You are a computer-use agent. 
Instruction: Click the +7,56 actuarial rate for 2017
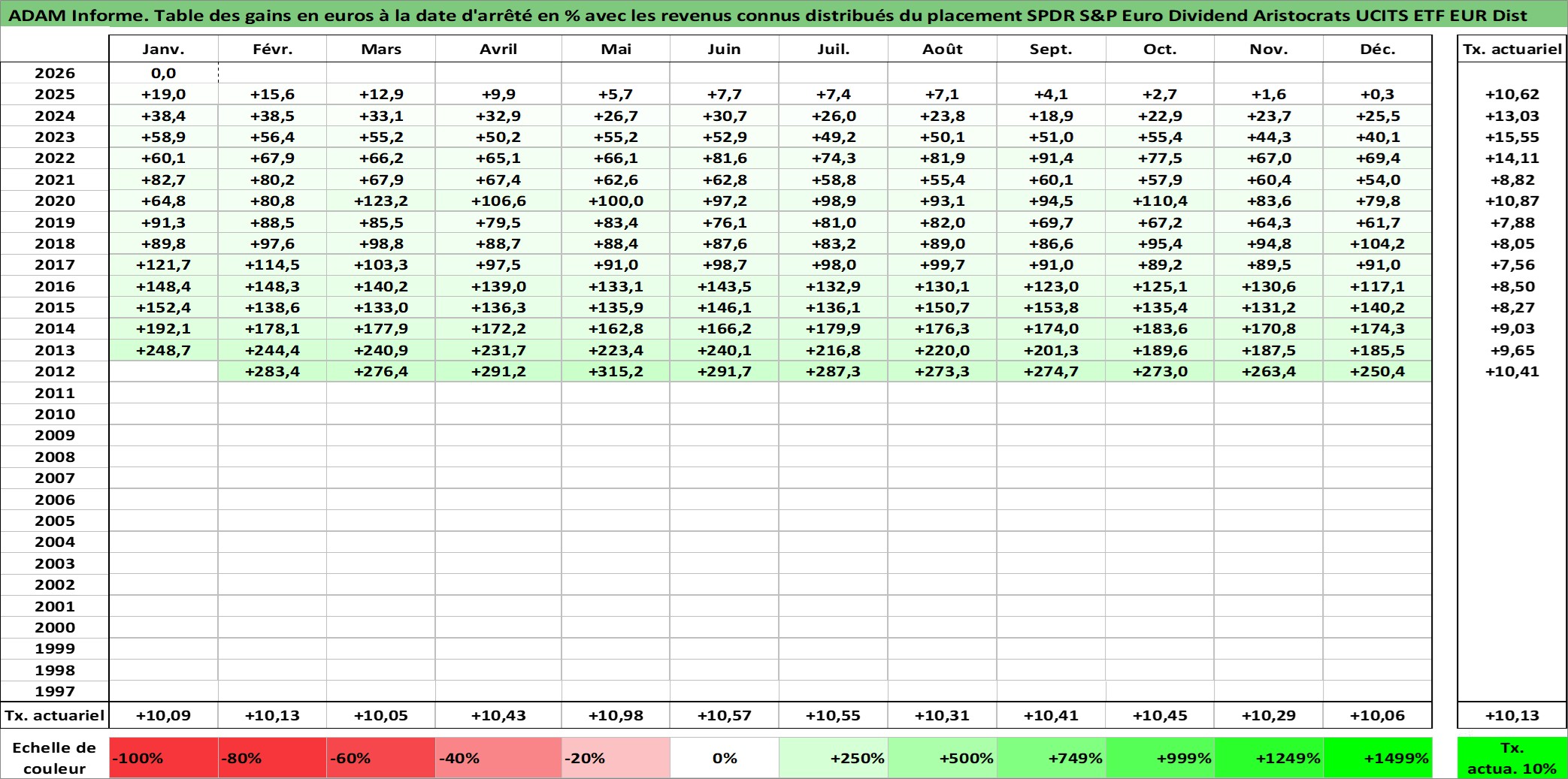click(x=1512, y=264)
